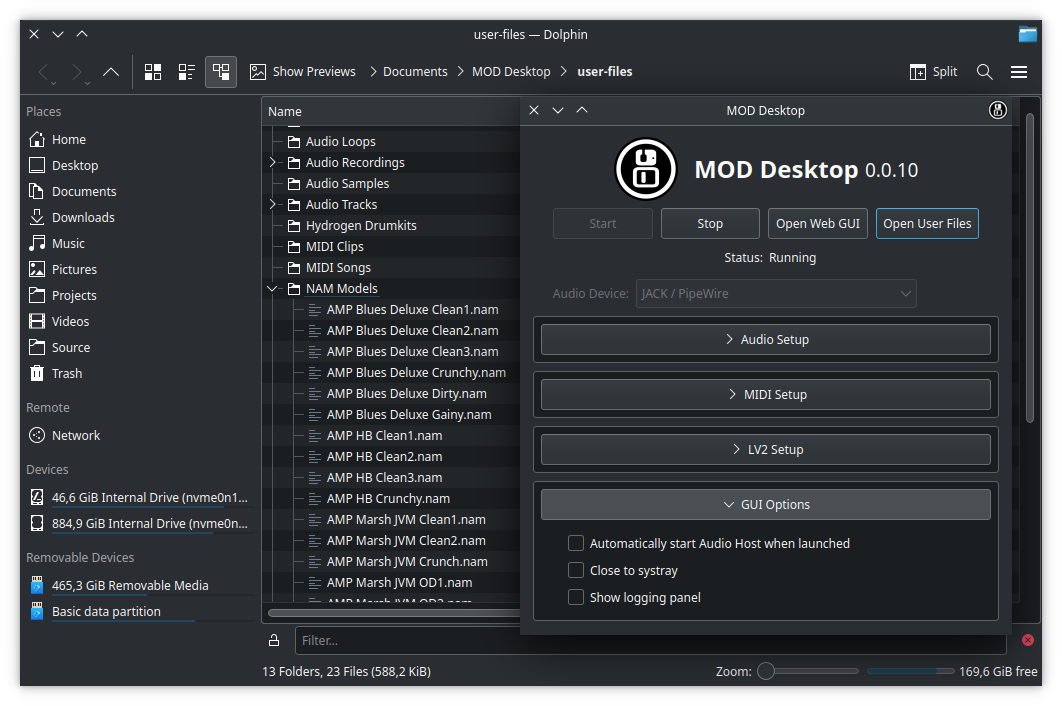Go back in Dolphin navigation history
This screenshot has width=1062, height=706.
pyautogui.click(x=43, y=72)
